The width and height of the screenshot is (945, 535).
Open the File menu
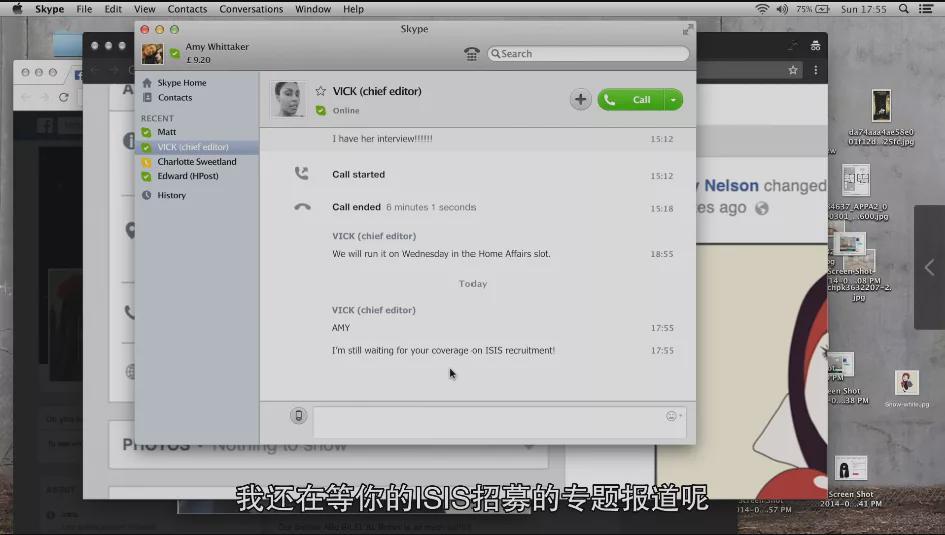click(84, 9)
